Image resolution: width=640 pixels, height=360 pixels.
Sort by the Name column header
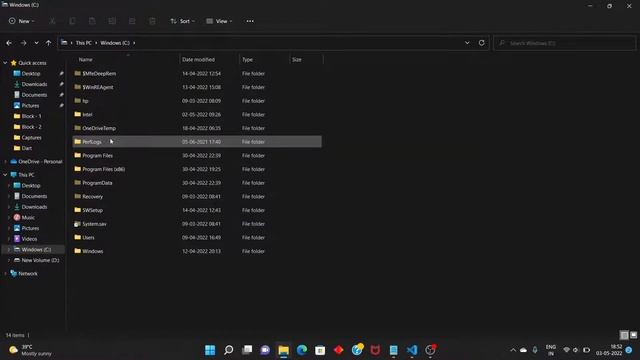pos(85,60)
